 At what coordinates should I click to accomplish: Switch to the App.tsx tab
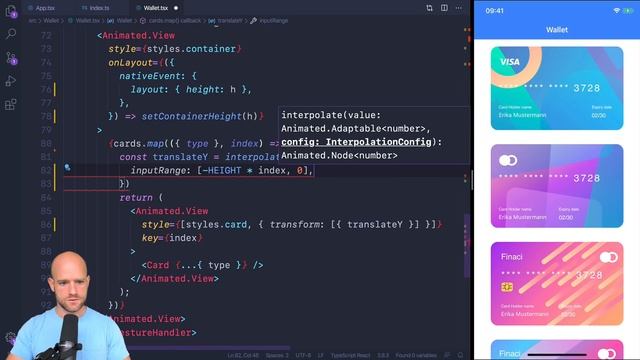[x=45, y=8]
